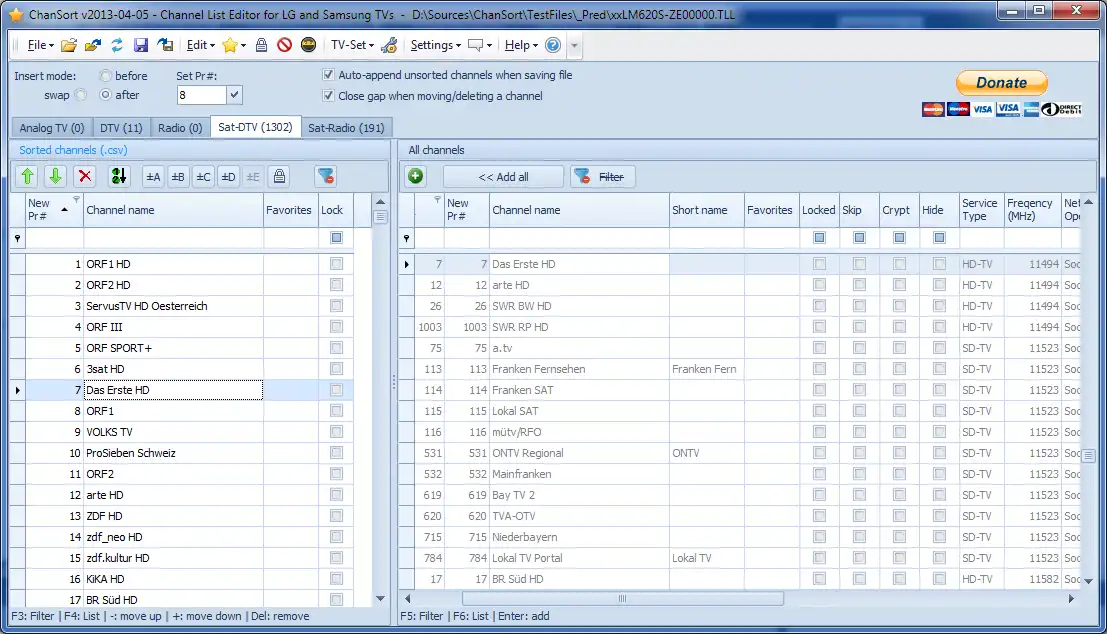Switch to the Radio (0) tab
Screen dimensions: 1107x634
click(x=180, y=128)
